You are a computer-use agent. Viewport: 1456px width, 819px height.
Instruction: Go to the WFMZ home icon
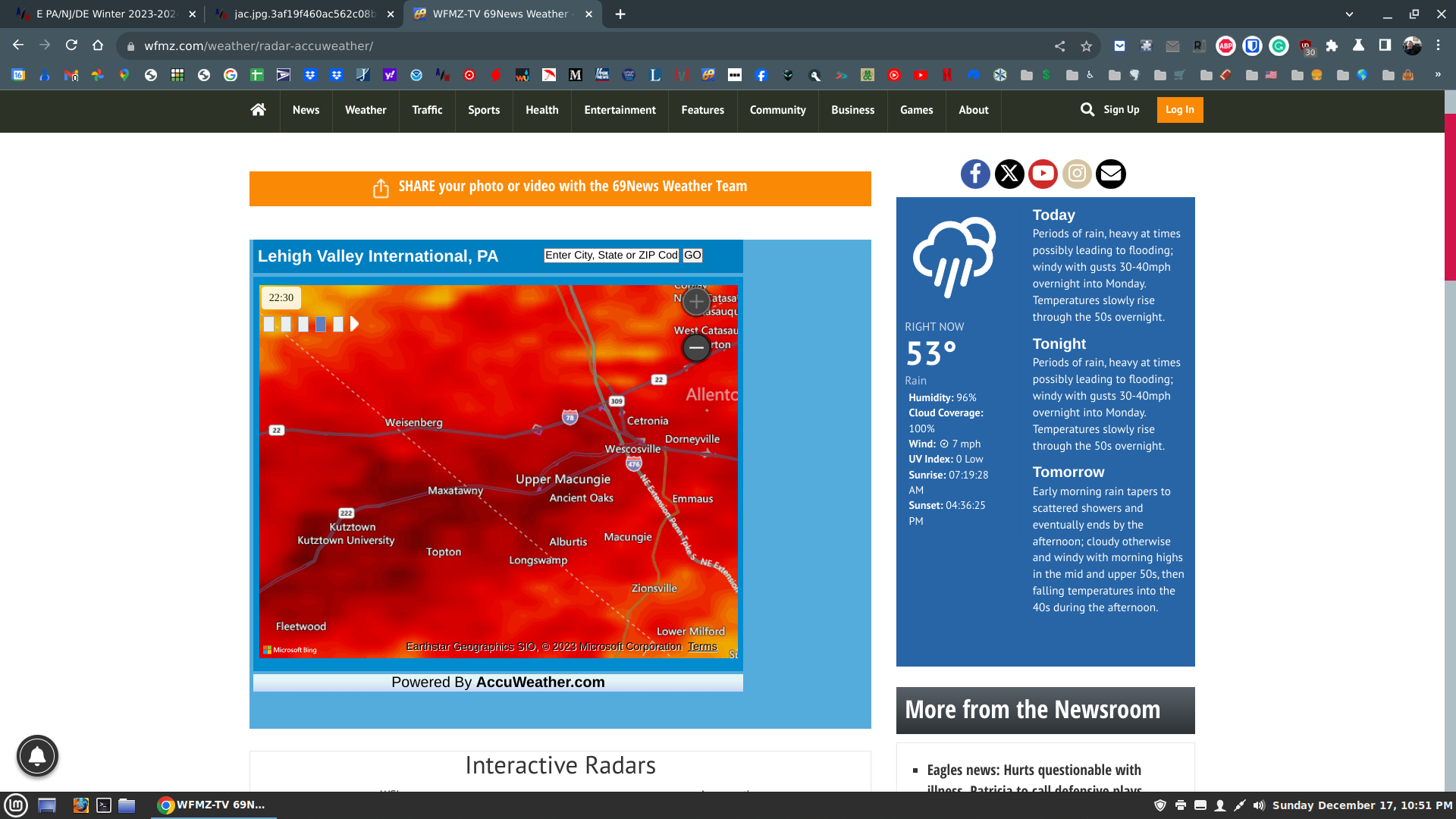point(258,110)
